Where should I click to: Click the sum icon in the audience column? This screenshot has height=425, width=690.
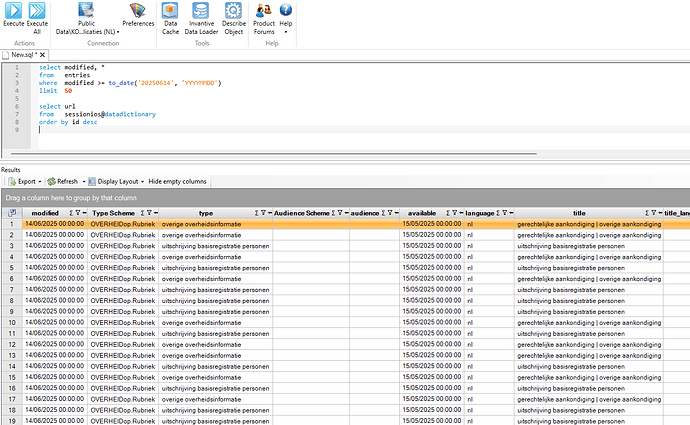coord(383,213)
